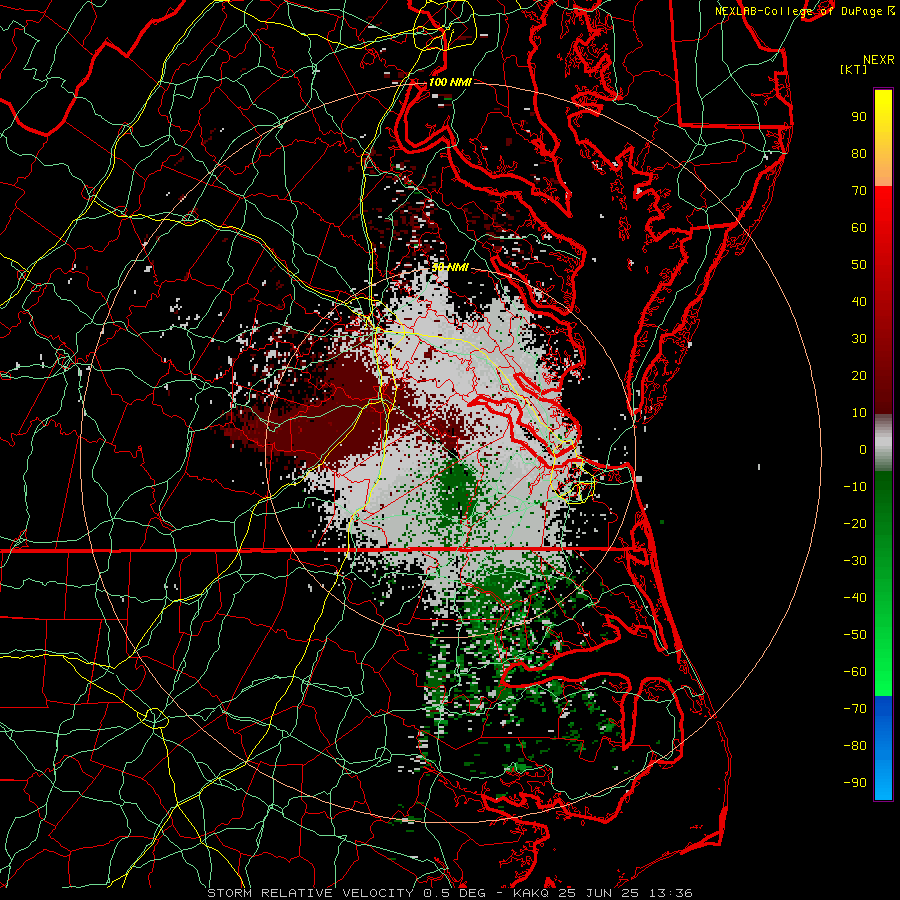900x900 pixels.
Task: Click the -20 value on velocity scale
Action: (855, 524)
